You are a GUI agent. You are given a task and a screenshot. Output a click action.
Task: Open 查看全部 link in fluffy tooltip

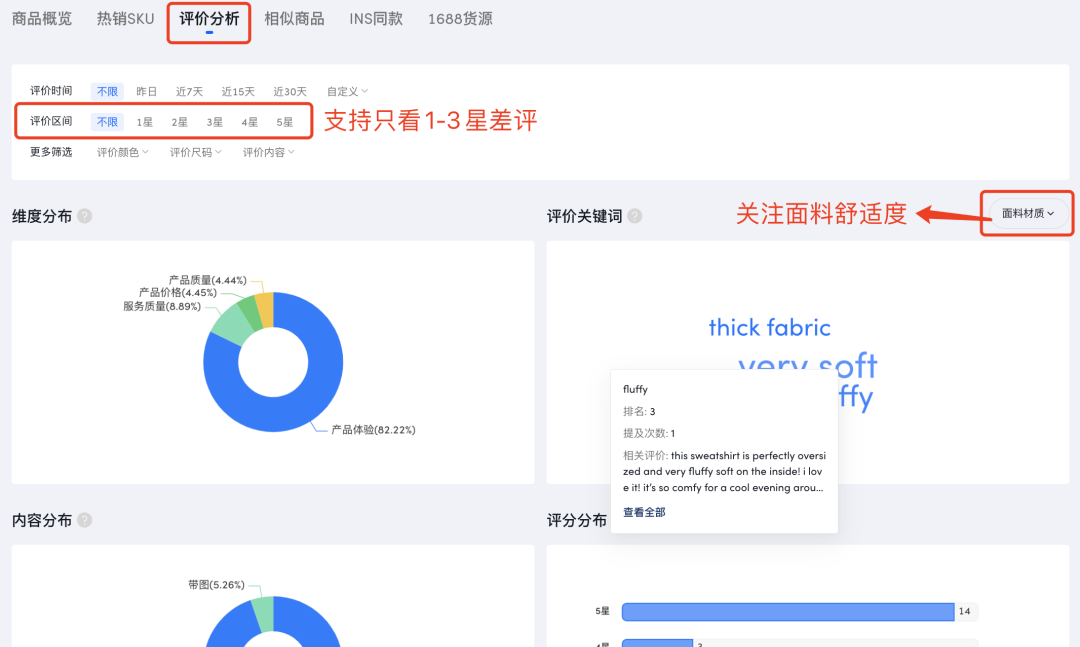[644, 512]
